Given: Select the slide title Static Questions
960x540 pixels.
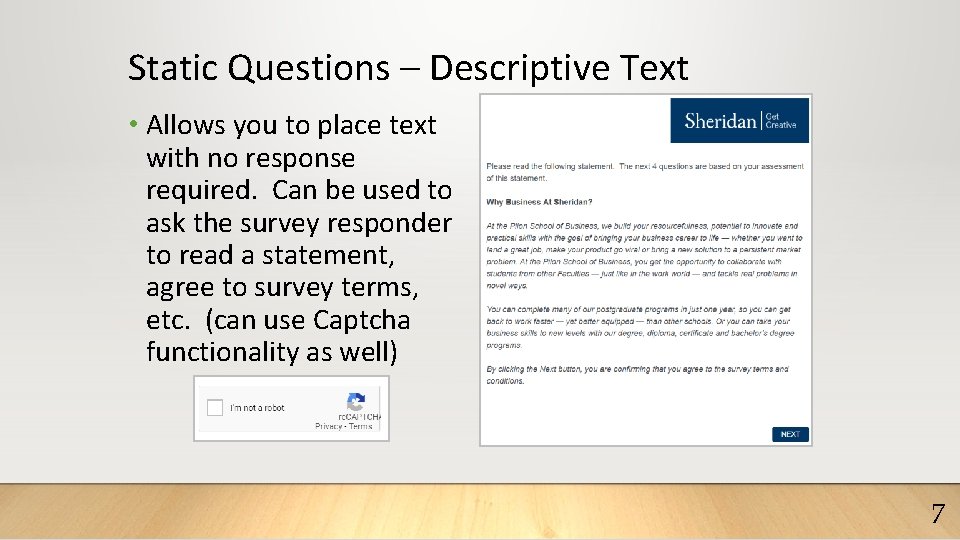Looking at the screenshot, I should [x=408, y=67].
